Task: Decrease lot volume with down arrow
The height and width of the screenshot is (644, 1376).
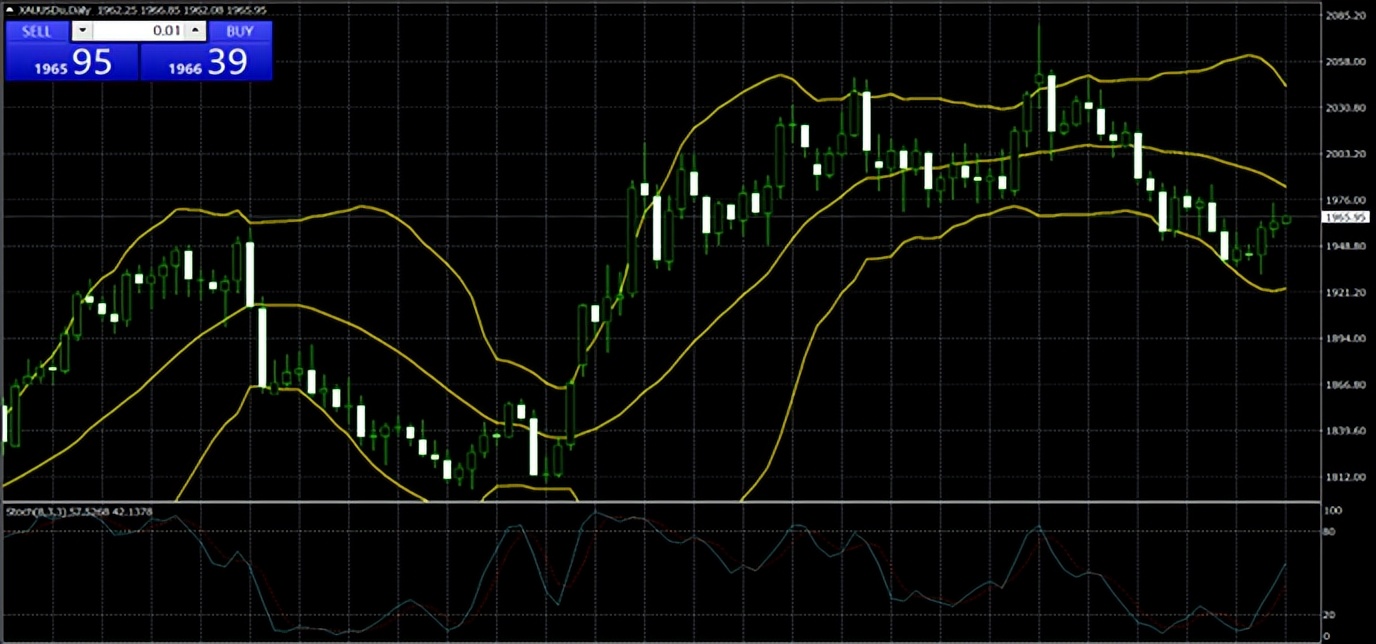Action: [81, 31]
